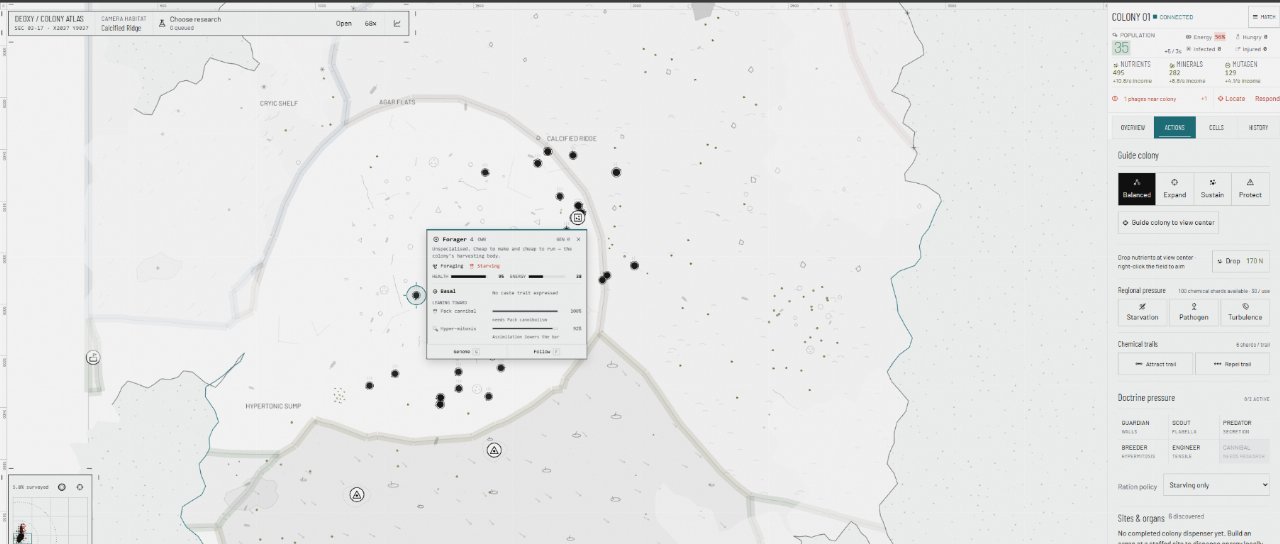This screenshot has width=1280, height=544.
Task: Toggle Breeder doctrine pressure
Action: click(x=1142, y=451)
